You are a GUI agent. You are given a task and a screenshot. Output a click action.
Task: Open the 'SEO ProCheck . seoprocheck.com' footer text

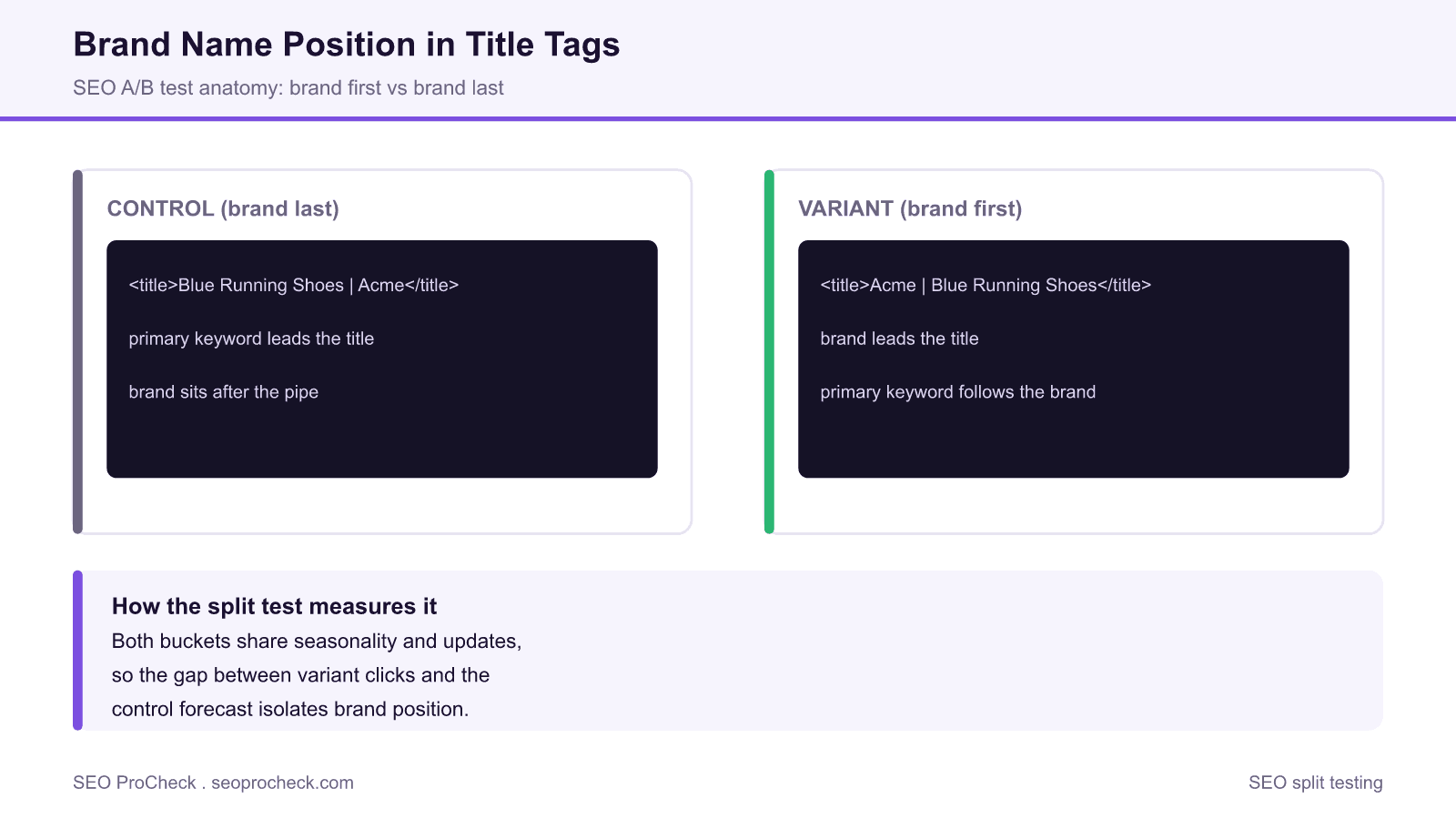(213, 783)
